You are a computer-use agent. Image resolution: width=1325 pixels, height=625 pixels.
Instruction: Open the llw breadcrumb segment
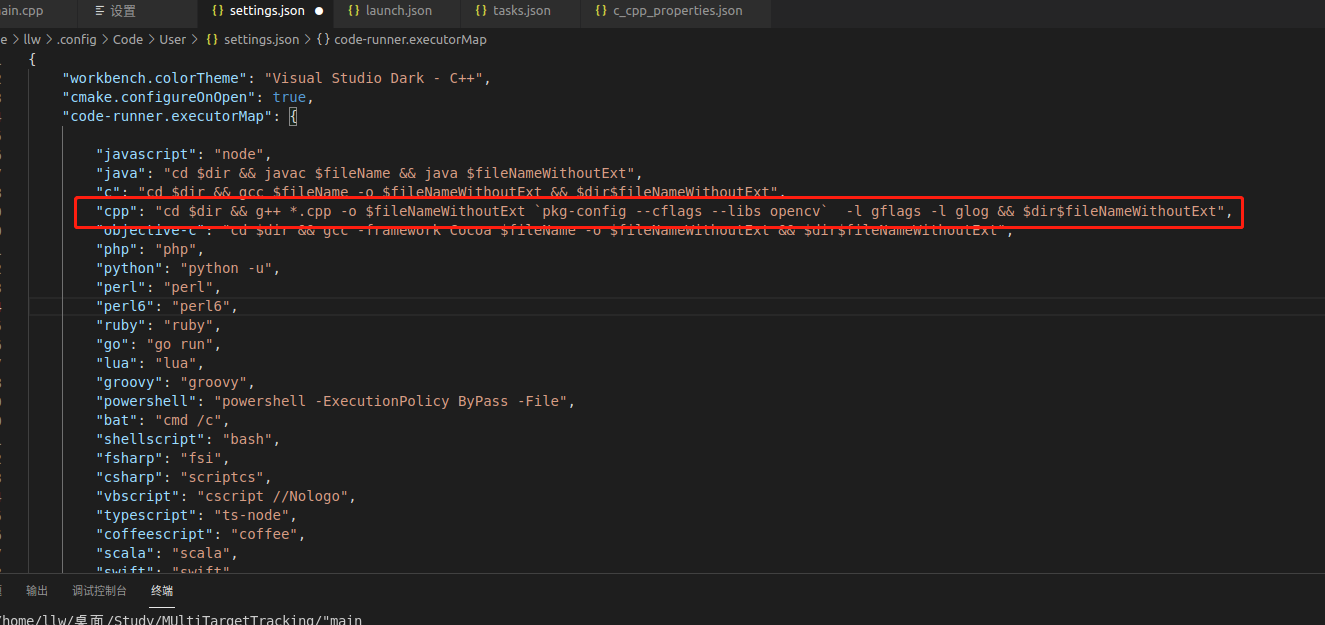coord(32,40)
